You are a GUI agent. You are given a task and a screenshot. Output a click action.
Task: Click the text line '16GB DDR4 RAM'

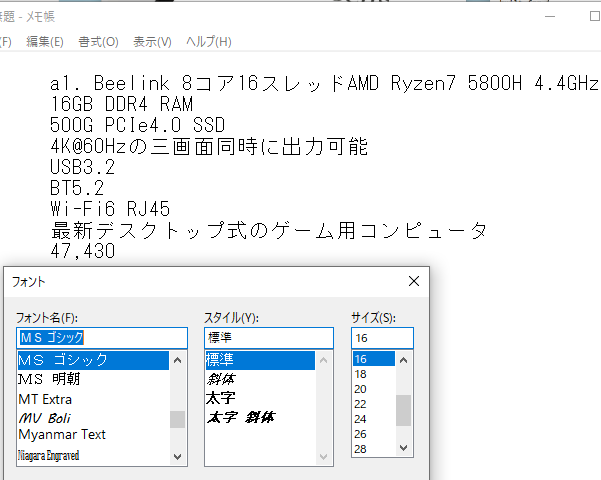(122, 104)
